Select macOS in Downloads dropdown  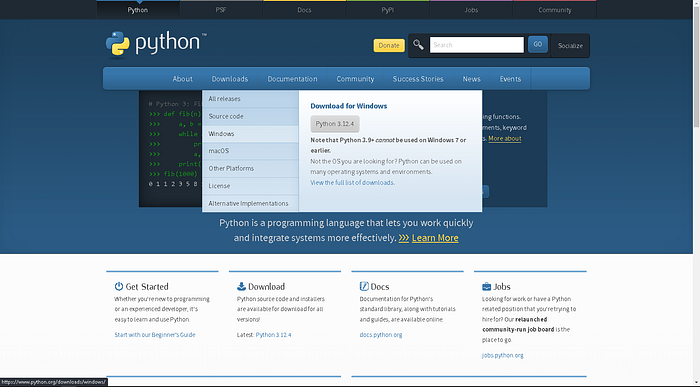click(250, 151)
